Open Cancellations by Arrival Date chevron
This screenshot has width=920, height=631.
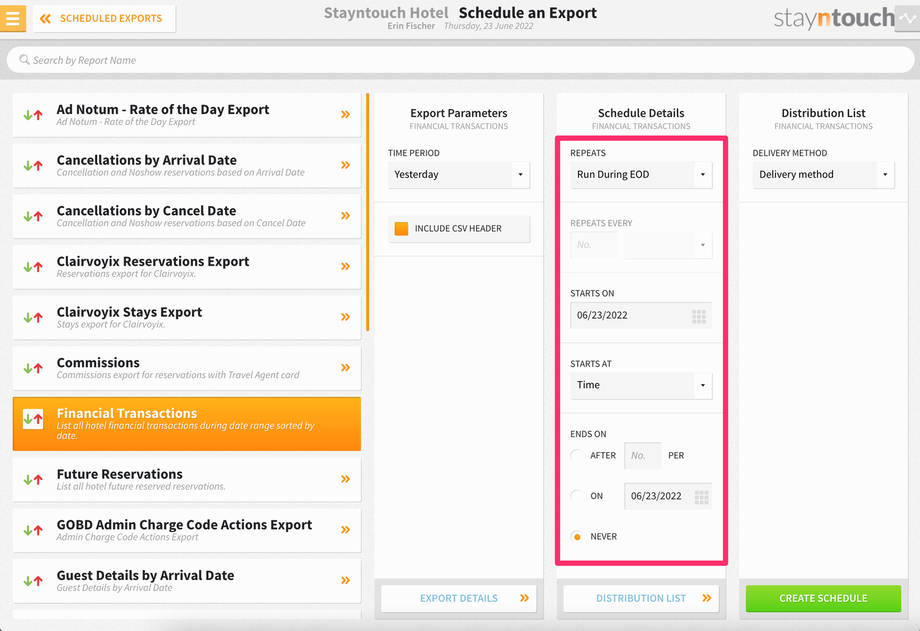tap(346, 165)
